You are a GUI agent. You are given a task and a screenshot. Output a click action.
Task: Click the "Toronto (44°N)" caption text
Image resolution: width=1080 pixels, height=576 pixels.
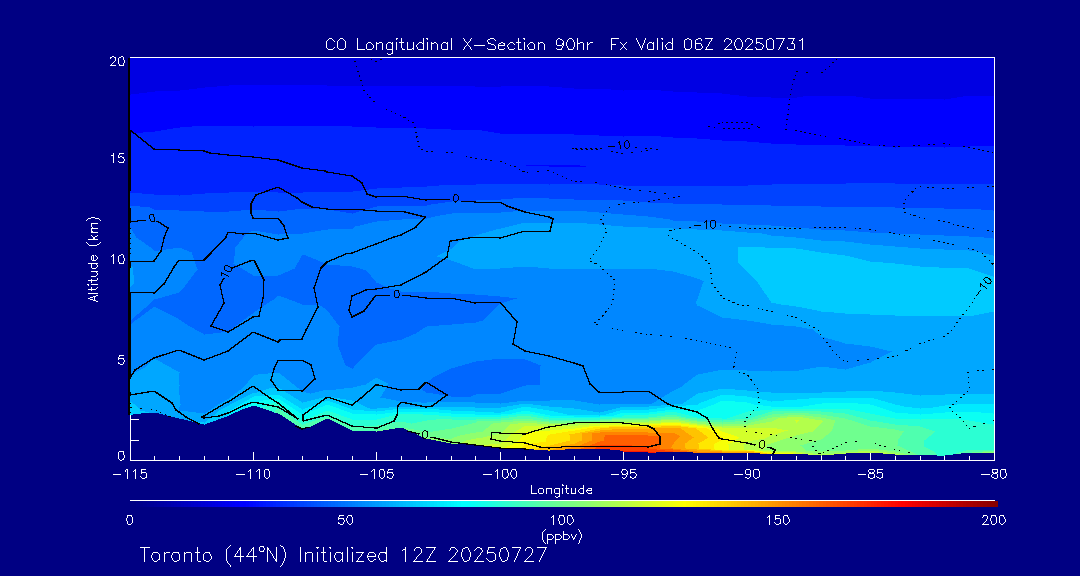[215, 555]
